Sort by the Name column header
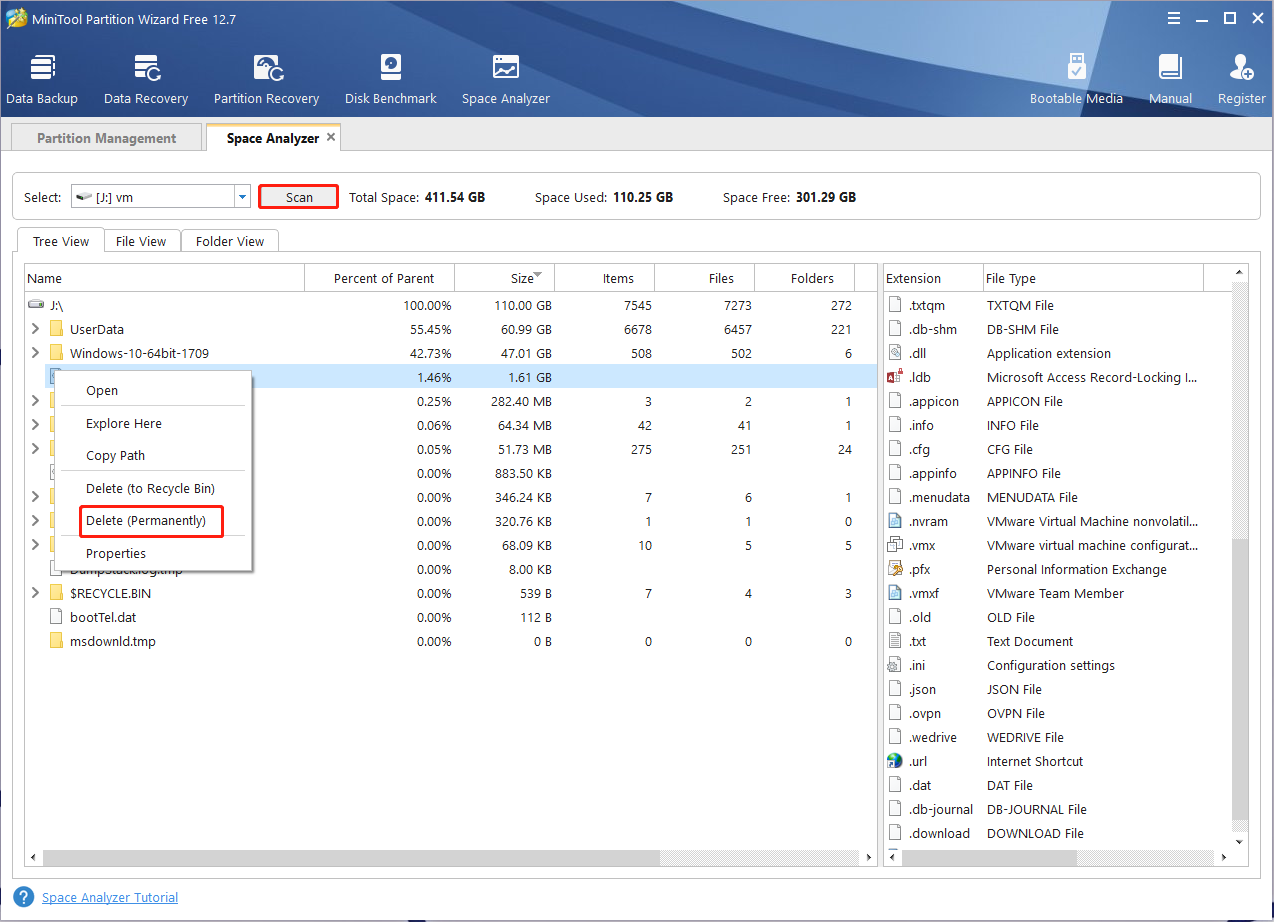 click(x=164, y=278)
